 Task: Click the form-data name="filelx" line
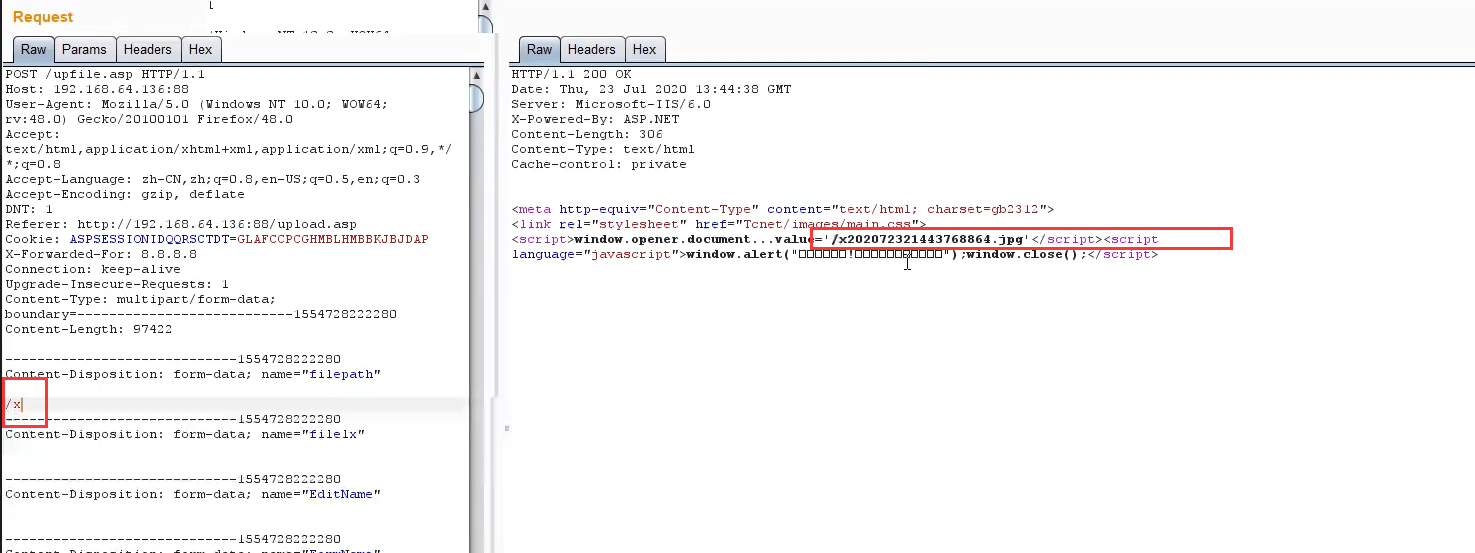click(x=185, y=435)
